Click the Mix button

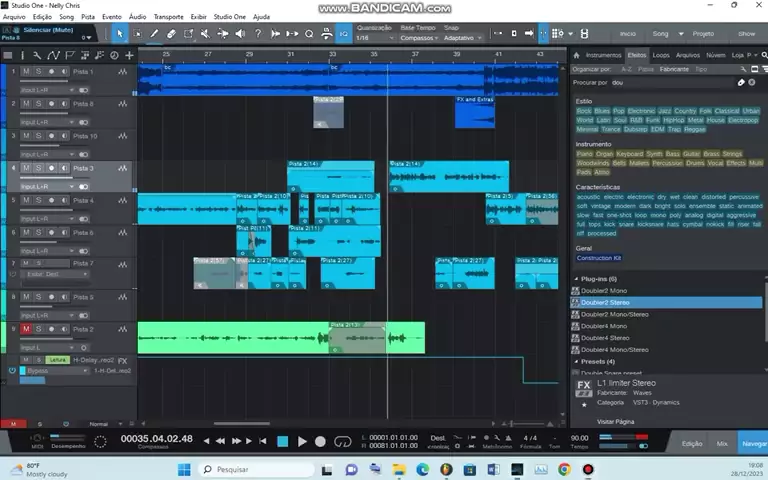pyautogui.click(x=722, y=442)
